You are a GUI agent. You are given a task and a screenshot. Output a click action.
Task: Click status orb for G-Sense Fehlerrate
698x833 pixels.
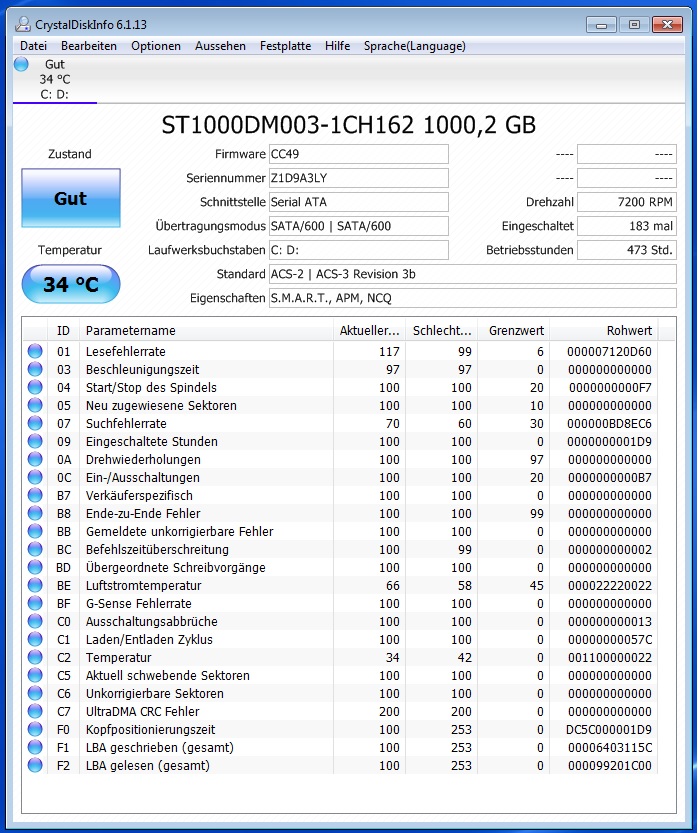point(35,604)
